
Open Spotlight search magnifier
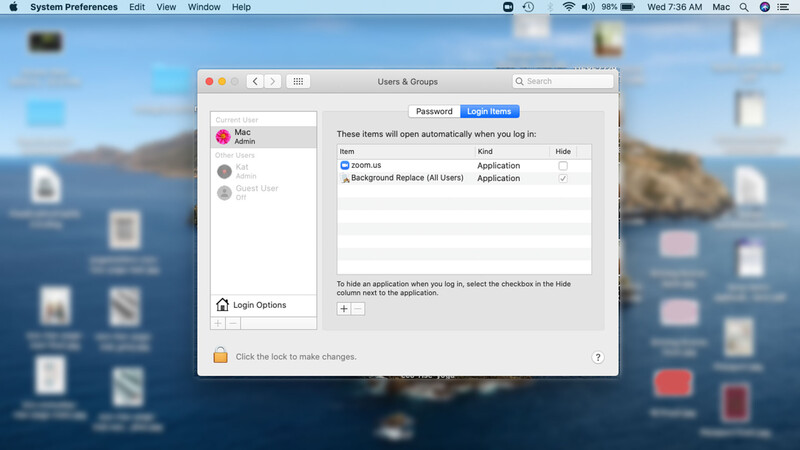click(744, 7)
